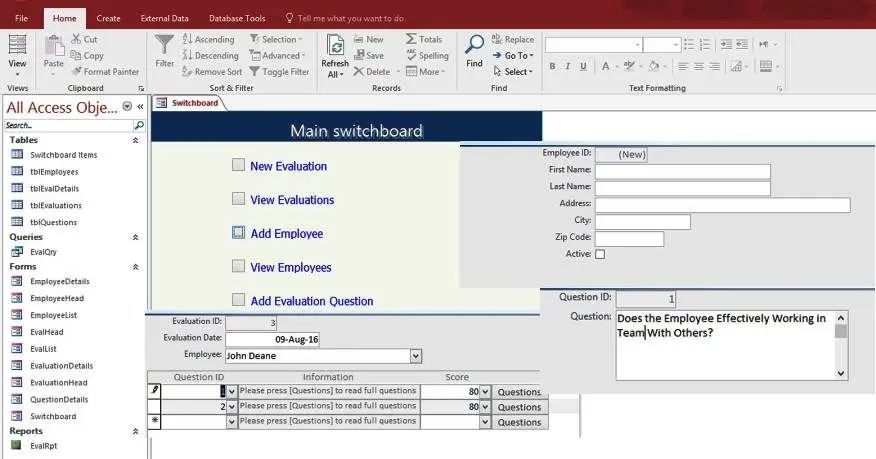Click the Find binoculars icon
Image resolution: width=876 pixels, height=459 pixels.
pos(474,45)
